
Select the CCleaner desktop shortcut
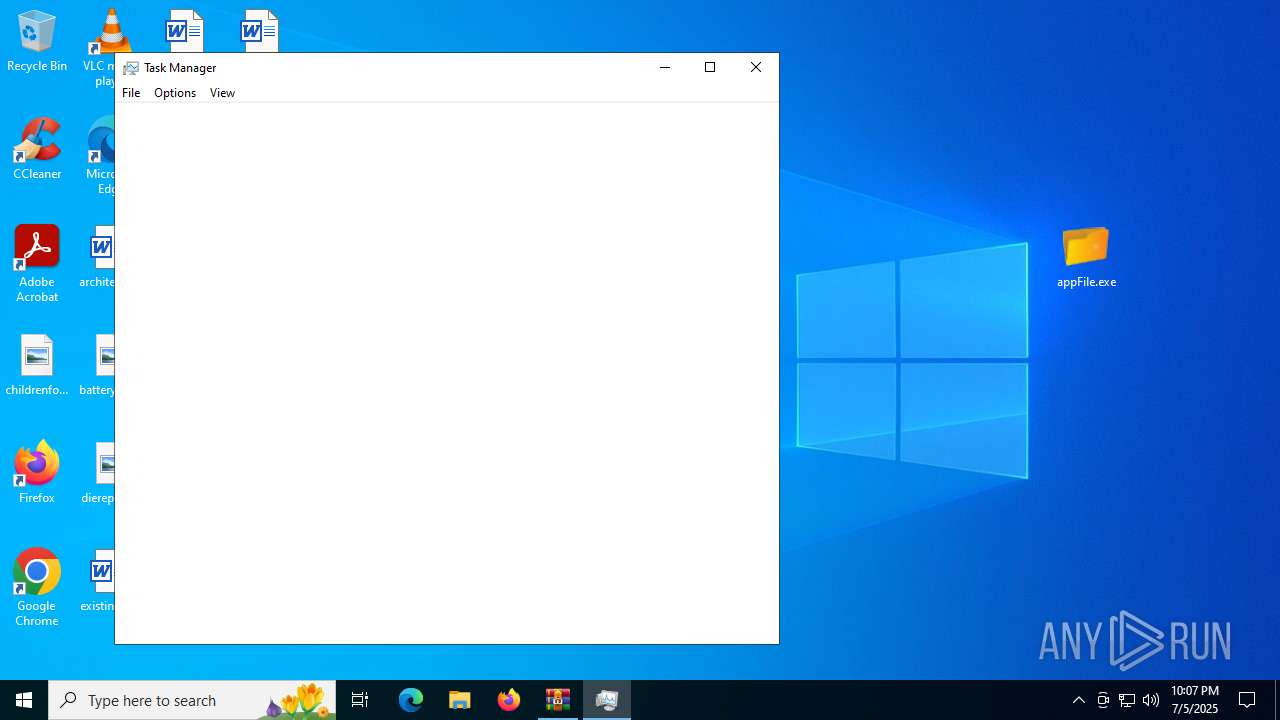coord(37,150)
